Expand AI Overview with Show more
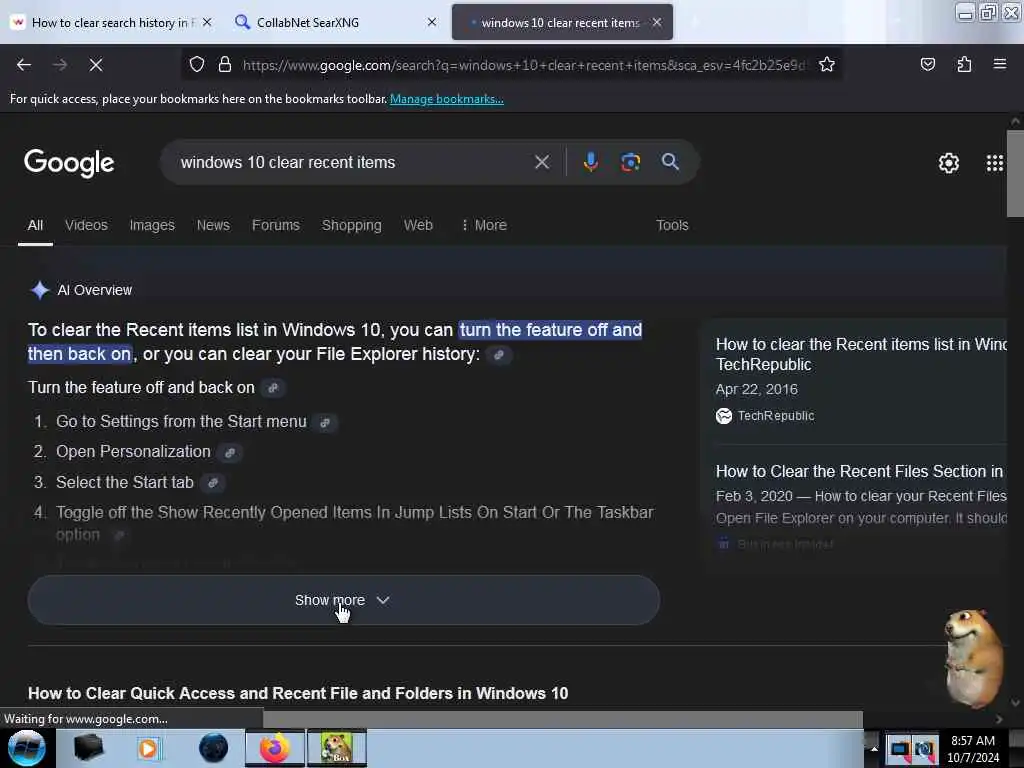 [x=344, y=600]
